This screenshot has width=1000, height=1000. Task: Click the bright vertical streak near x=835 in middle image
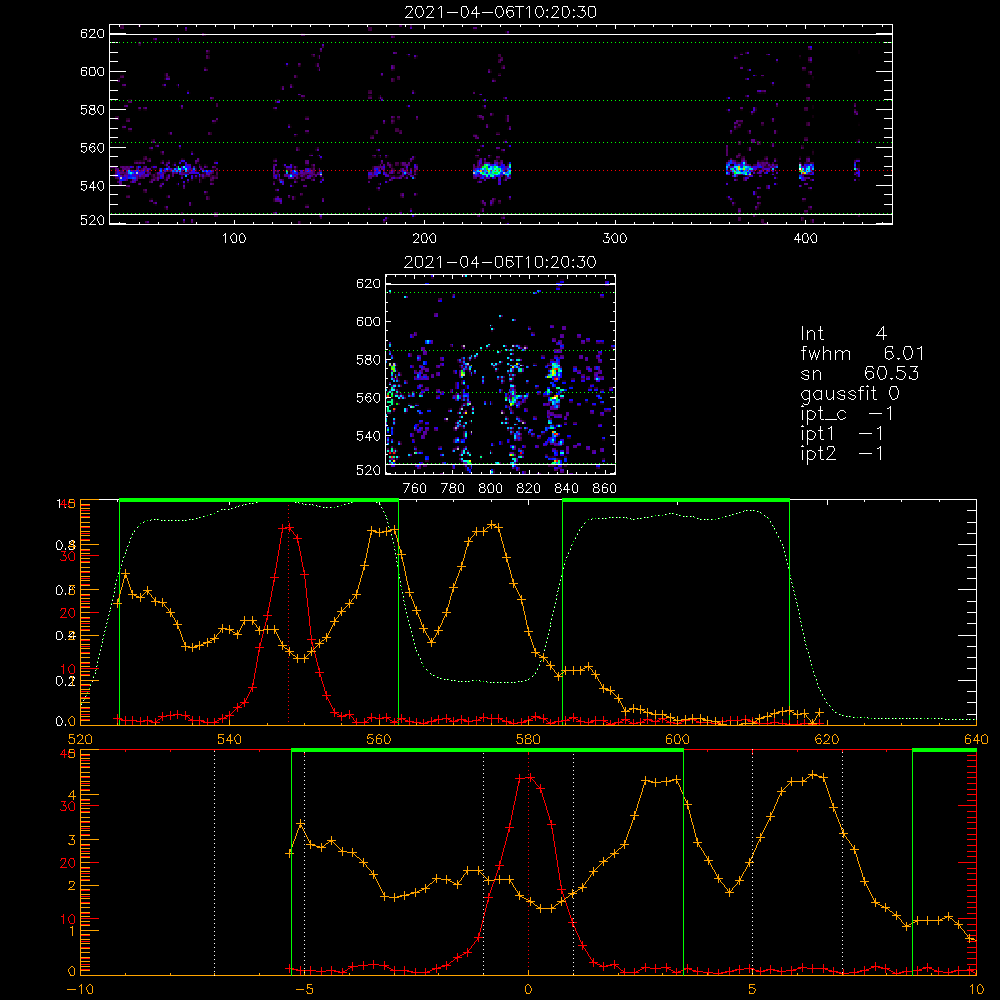(x=555, y=383)
